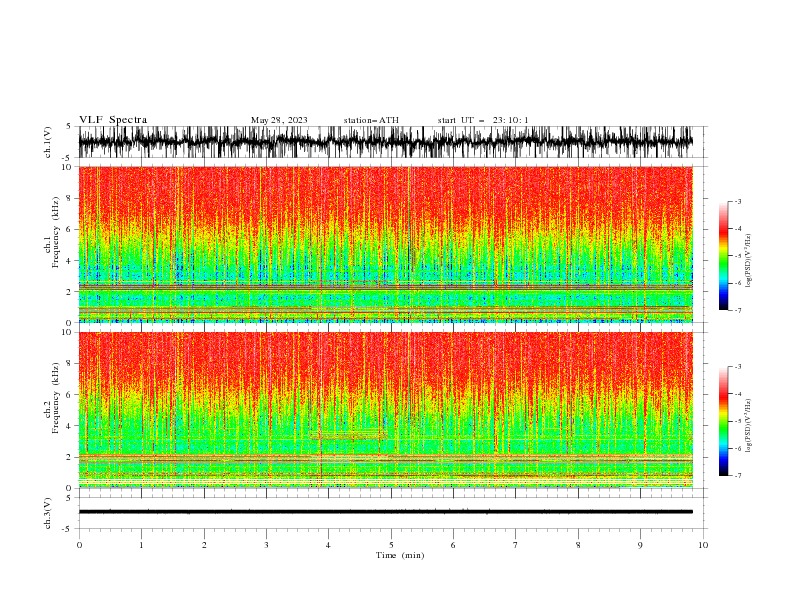
Task: Select the date text "May 28, 2023"
Action: (x=279, y=120)
